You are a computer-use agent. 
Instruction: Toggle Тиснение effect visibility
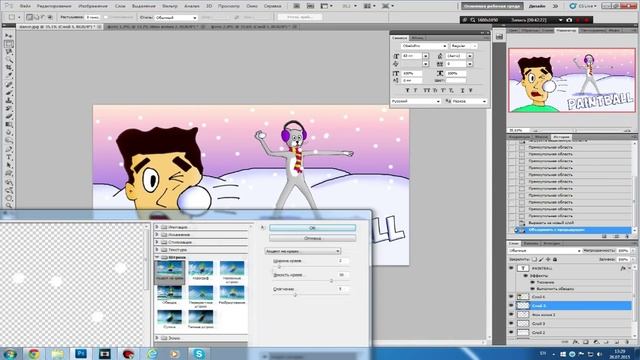point(532,282)
